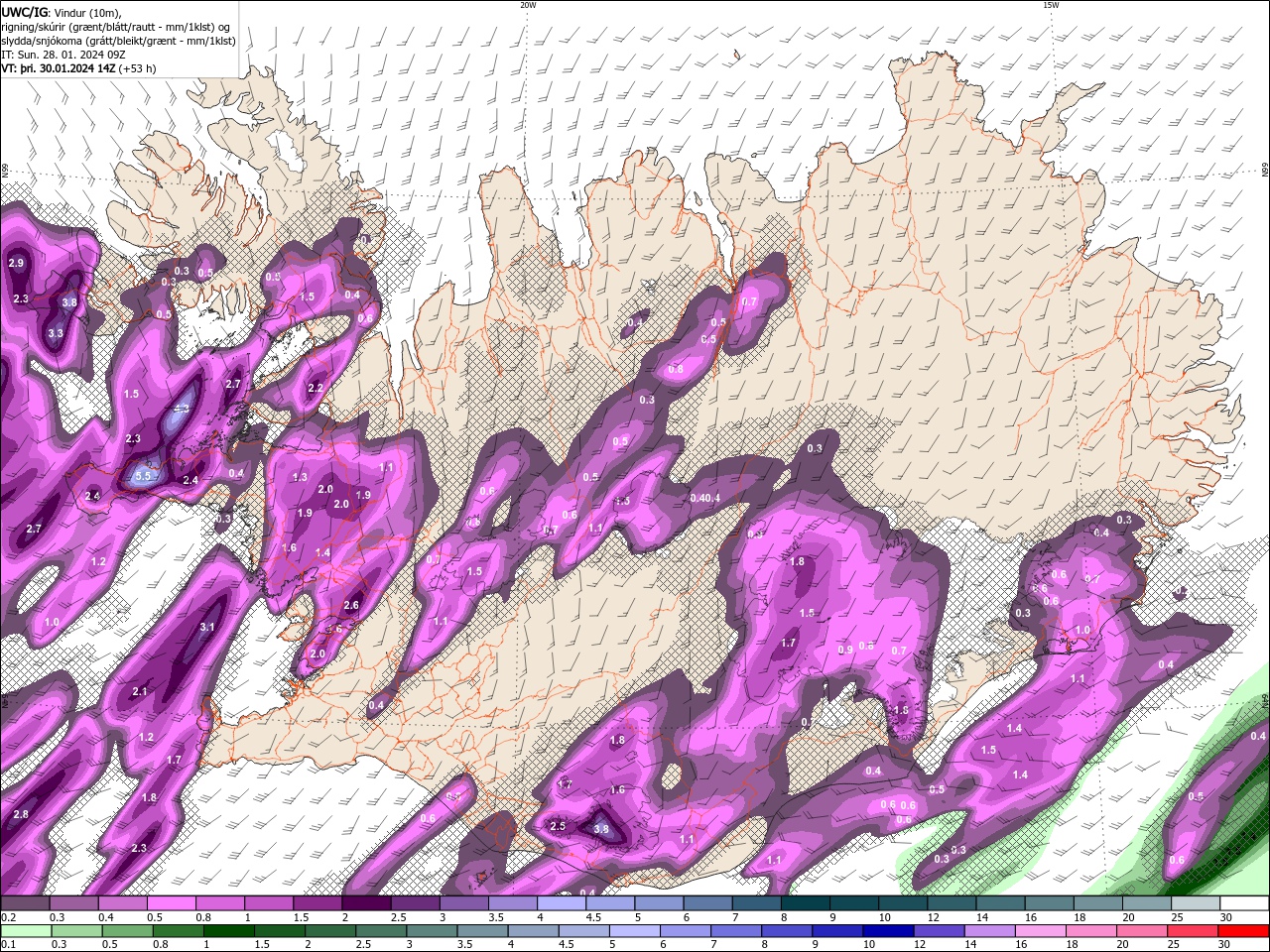Click the 0.9 precipitation value on the map
1270x952 pixels.
tap(845, 650)
